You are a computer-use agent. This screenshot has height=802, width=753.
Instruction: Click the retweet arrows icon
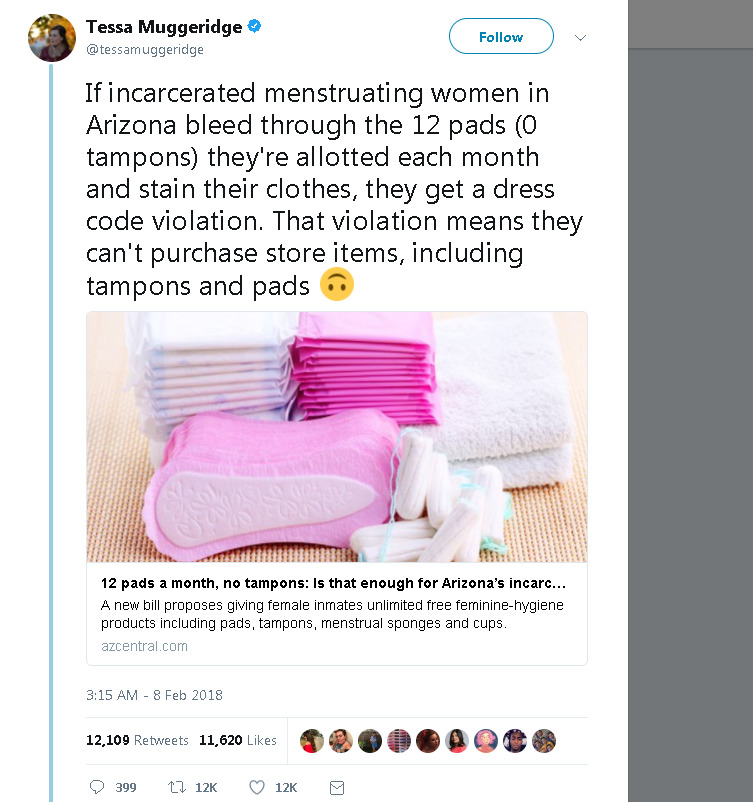[x=177, y=787]
